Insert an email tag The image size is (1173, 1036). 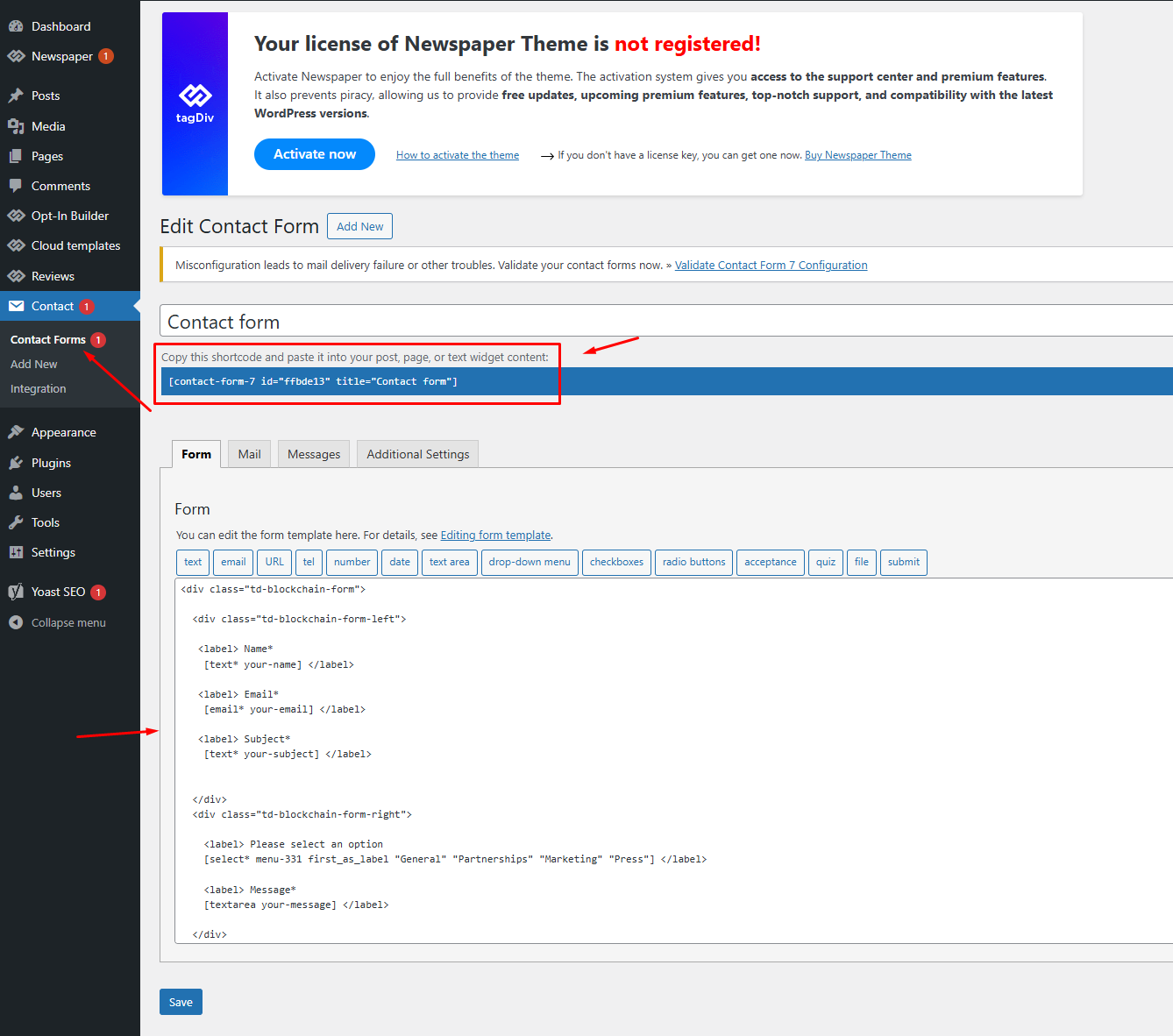tap(233, 563)
